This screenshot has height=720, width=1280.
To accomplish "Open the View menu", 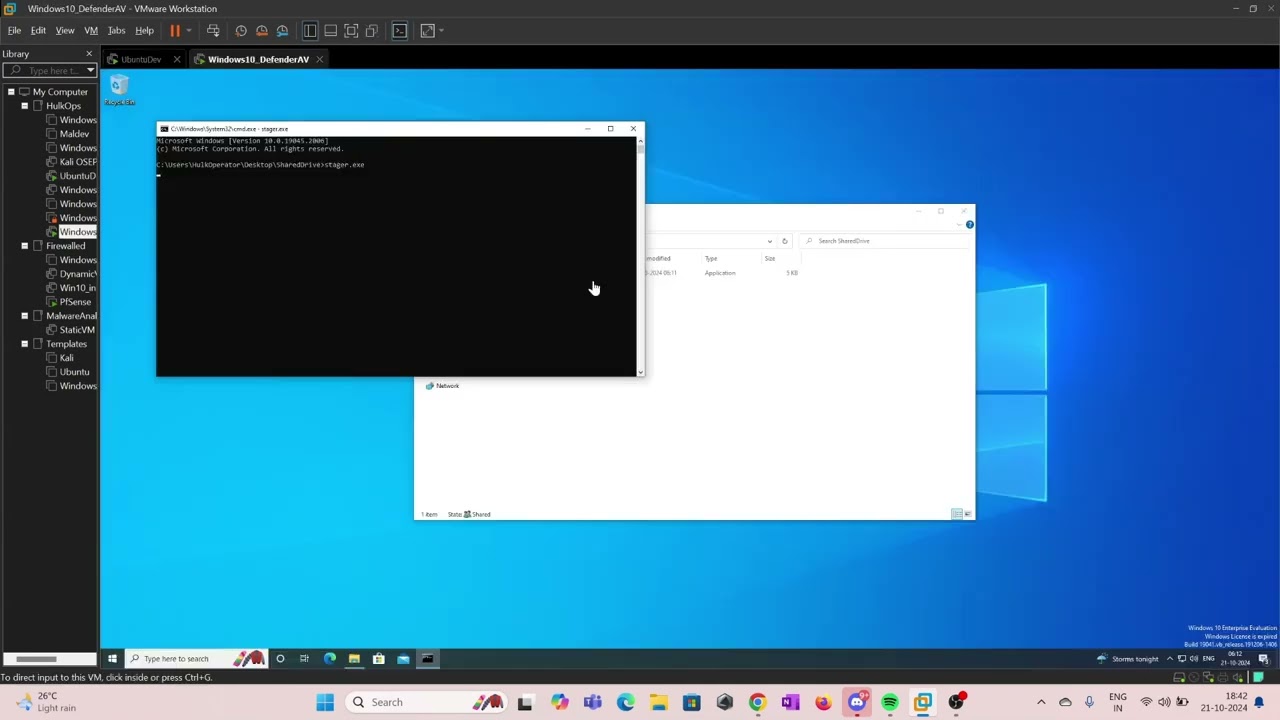I will (x=65, y=31).
